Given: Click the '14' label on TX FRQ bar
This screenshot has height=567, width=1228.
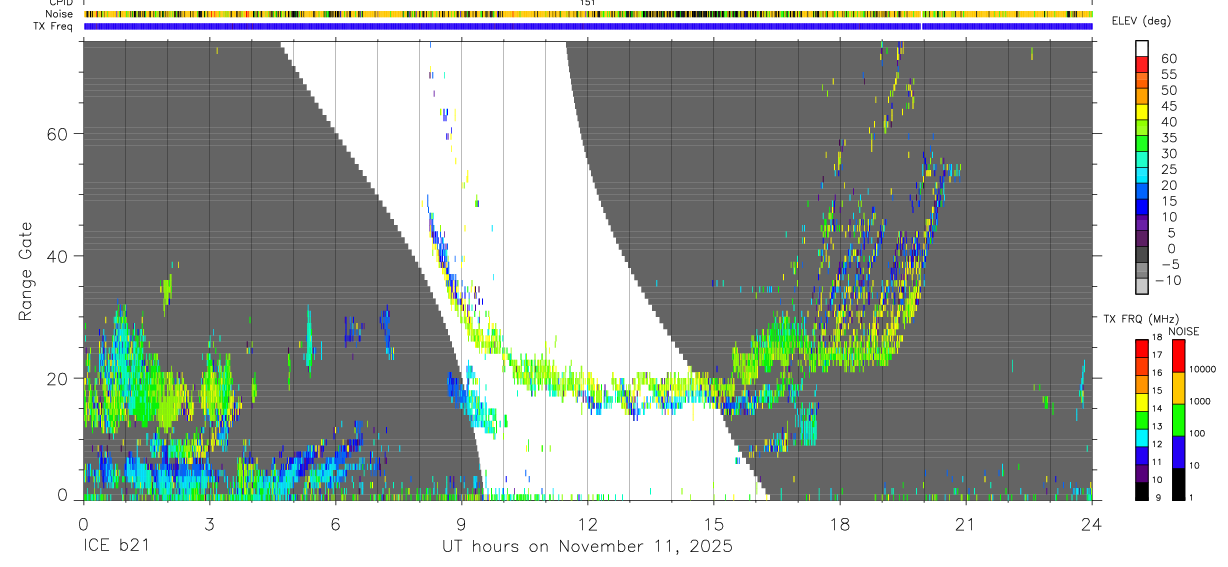Looking at the screenshot, I should coord(1157,409).
